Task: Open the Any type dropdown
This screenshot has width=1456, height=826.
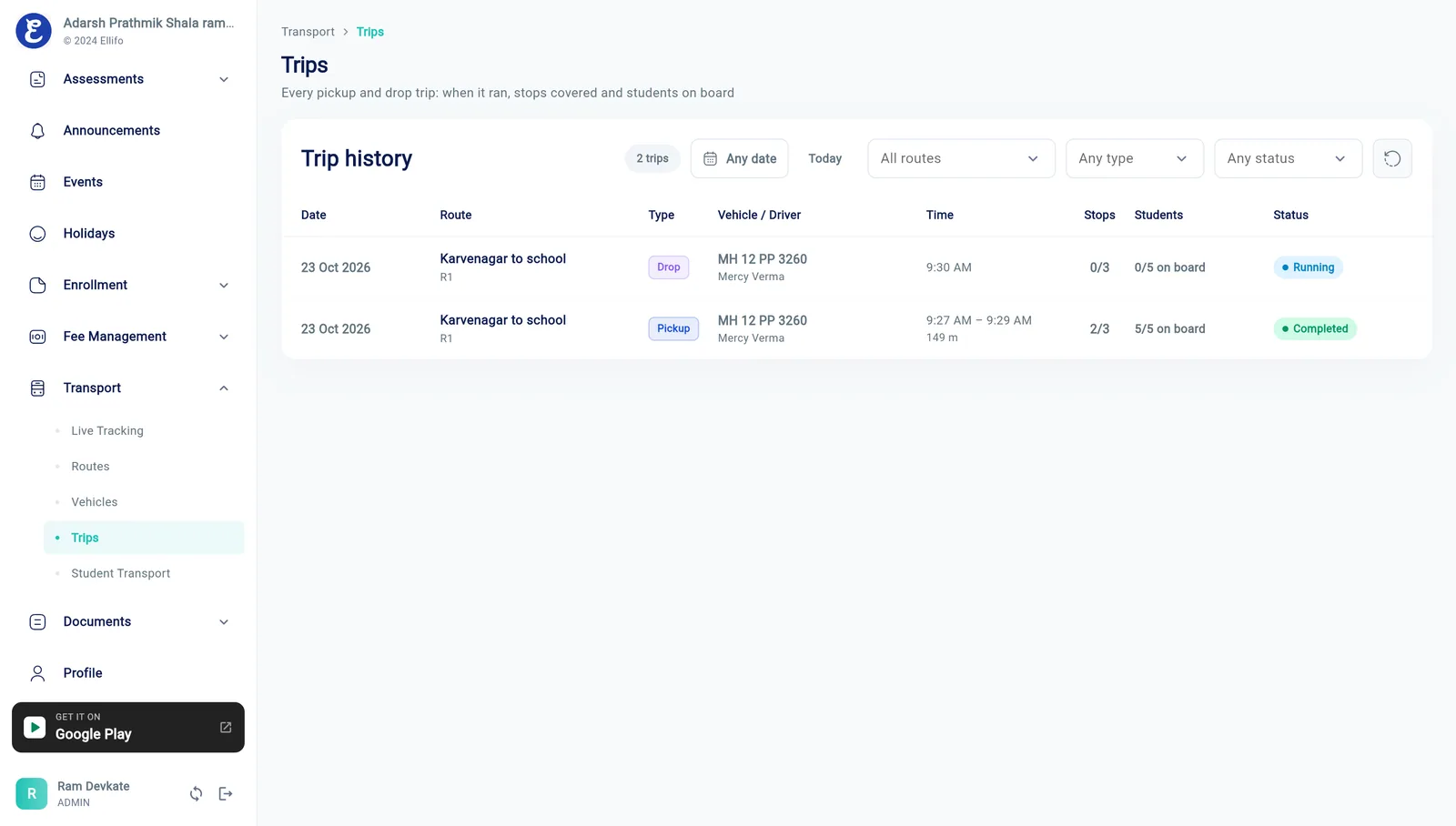Action: (x=1135, y=158)
